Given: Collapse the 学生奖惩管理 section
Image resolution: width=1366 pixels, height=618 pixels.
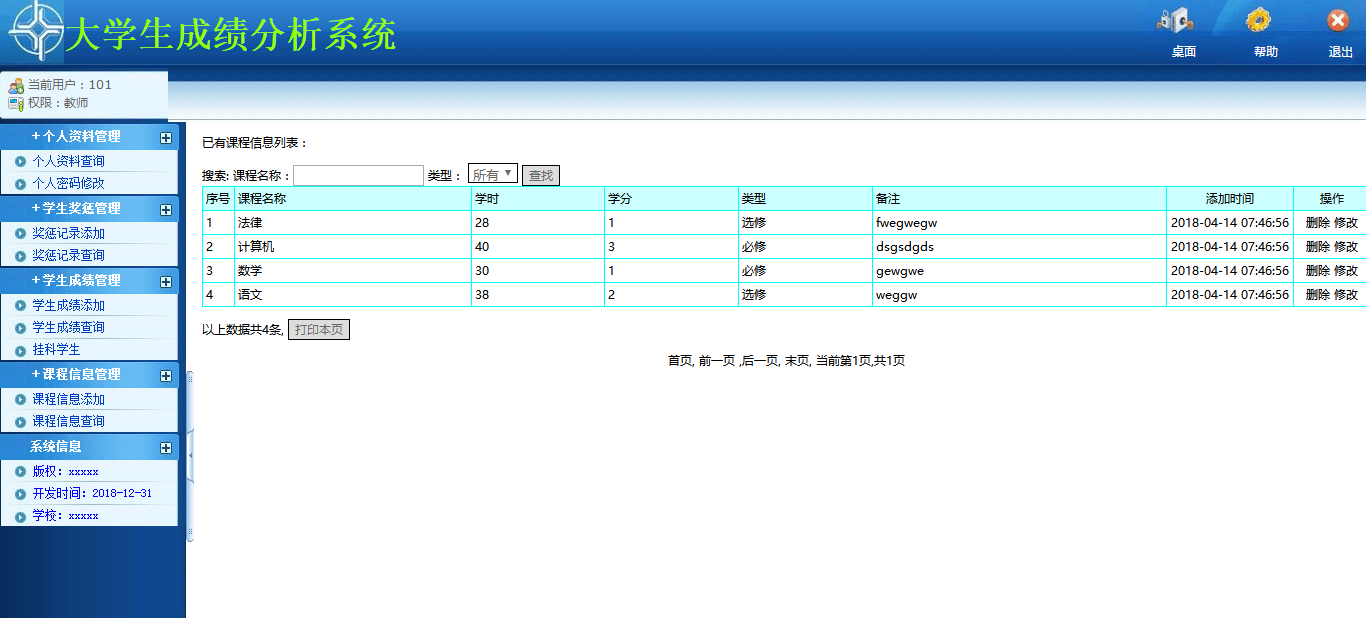Looking at the screenshot, I should tap(166, 210).
